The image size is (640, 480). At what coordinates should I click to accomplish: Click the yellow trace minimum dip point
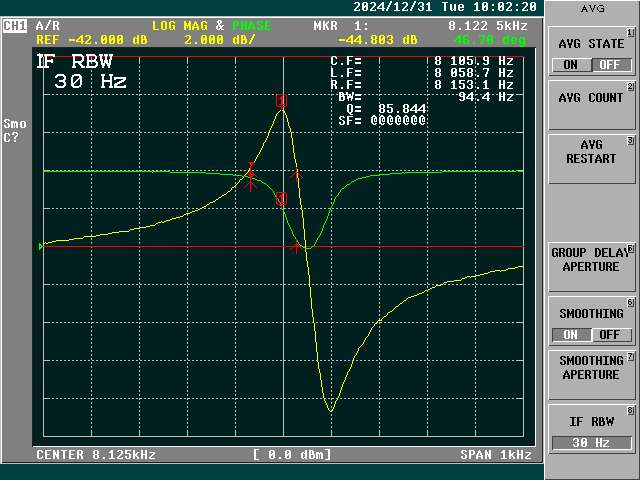coord(330,410)
